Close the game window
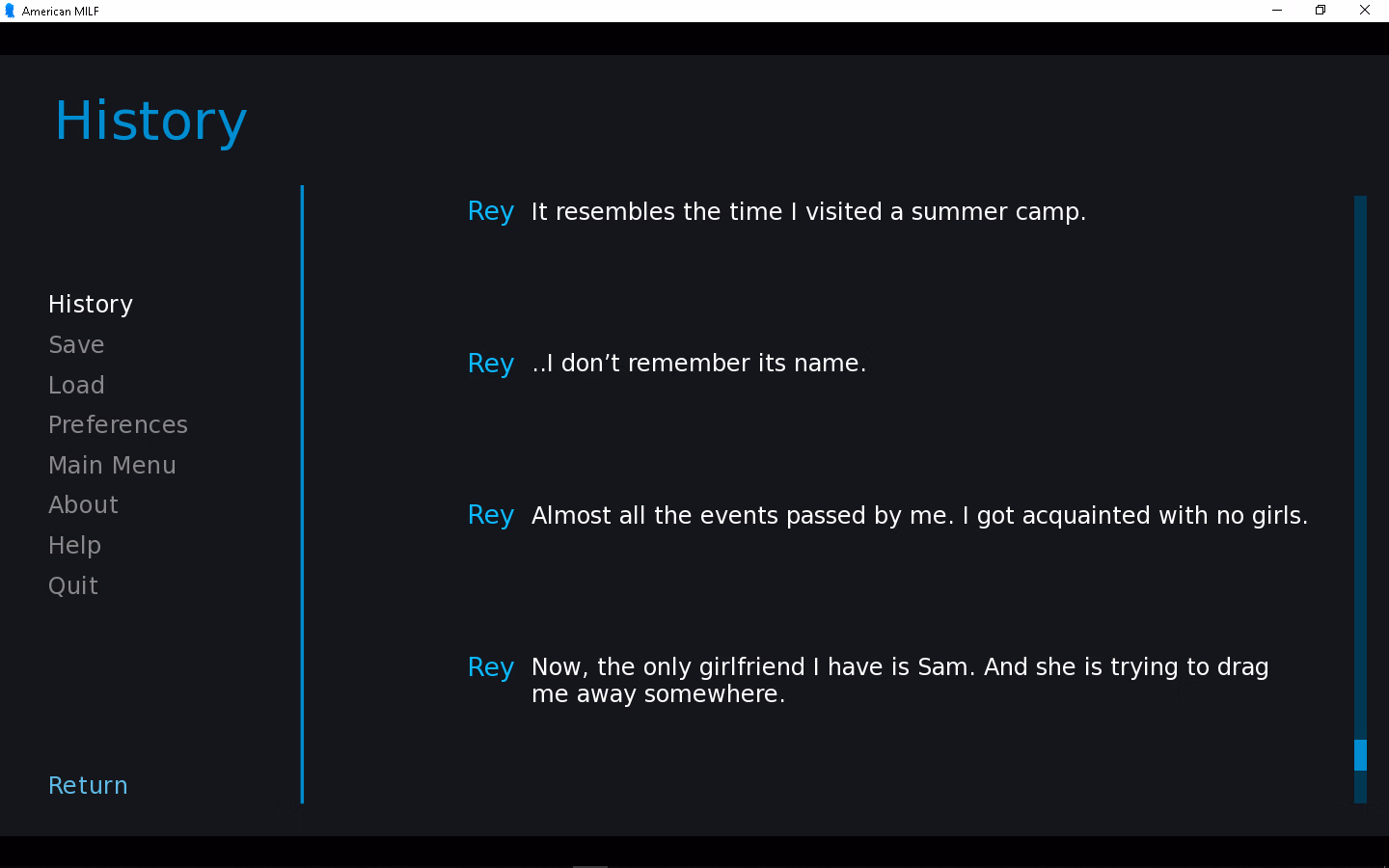The height and width of the screenshot is (868, 1389). [1365, 11]
